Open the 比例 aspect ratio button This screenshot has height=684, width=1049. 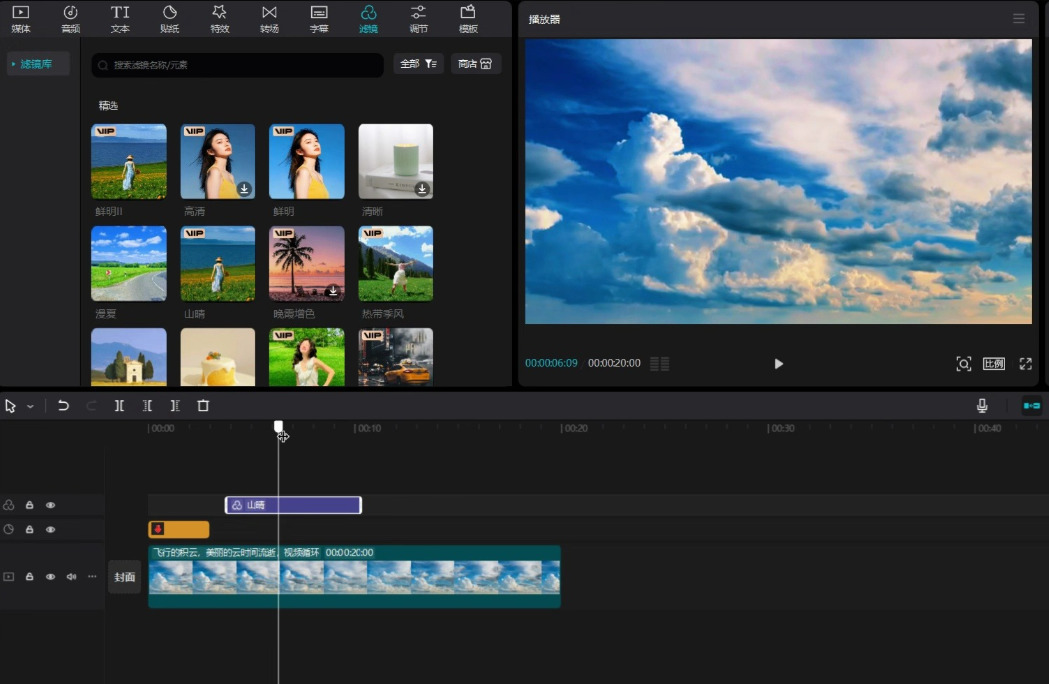993,364
